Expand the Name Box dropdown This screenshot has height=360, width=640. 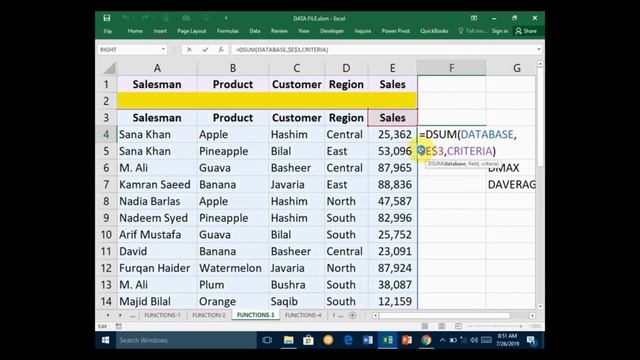pos(163,49)
